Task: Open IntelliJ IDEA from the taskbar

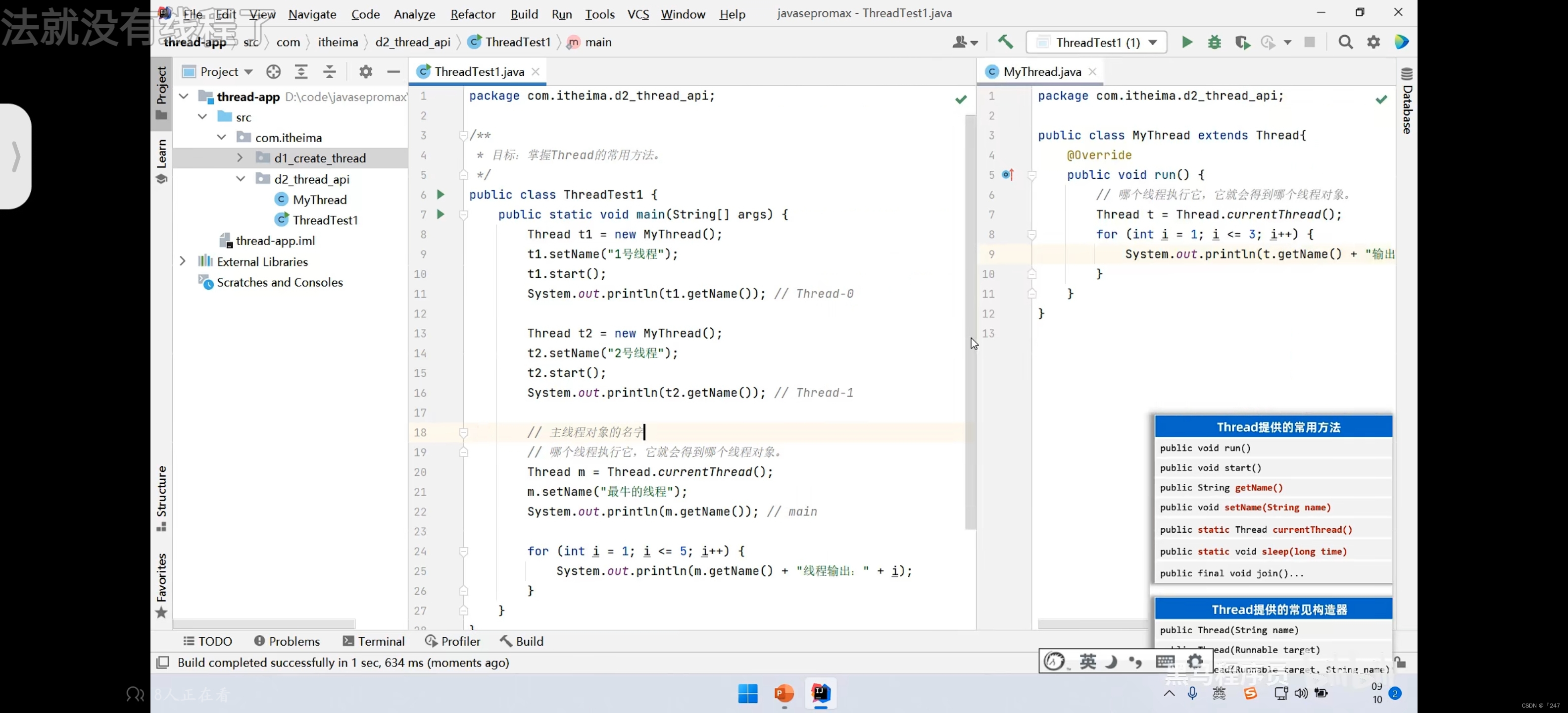Action: [821, 693]
